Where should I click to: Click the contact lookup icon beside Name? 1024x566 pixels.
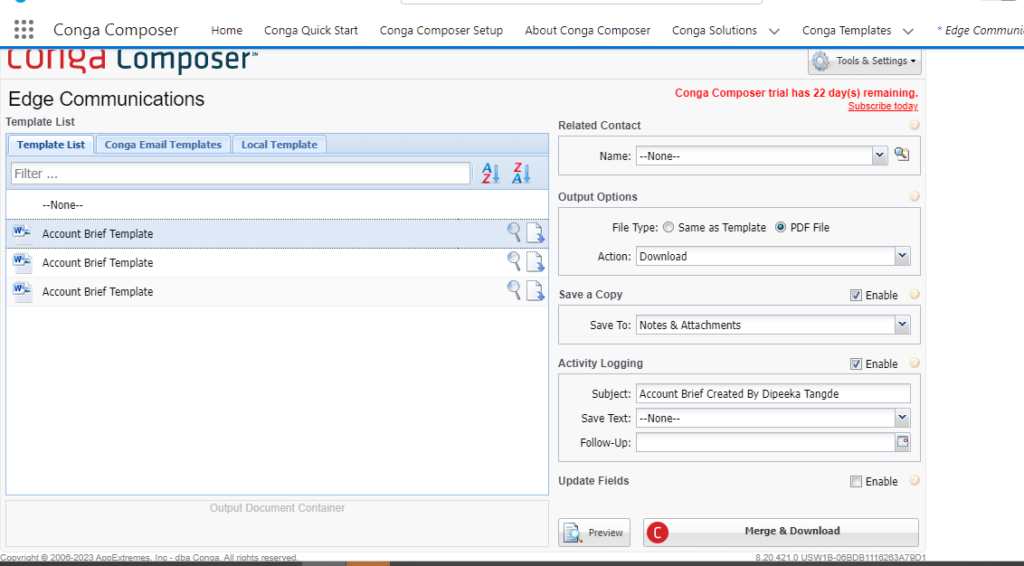[x=902, y=155]
